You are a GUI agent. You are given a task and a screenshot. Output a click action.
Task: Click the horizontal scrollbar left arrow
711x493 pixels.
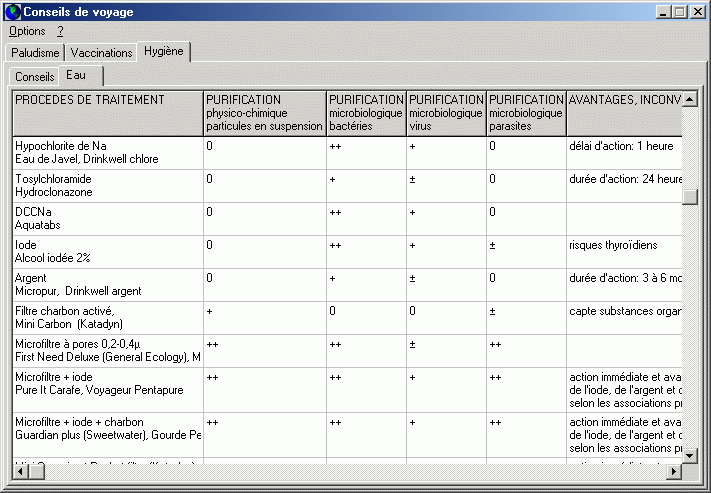(x=20, y=472)
